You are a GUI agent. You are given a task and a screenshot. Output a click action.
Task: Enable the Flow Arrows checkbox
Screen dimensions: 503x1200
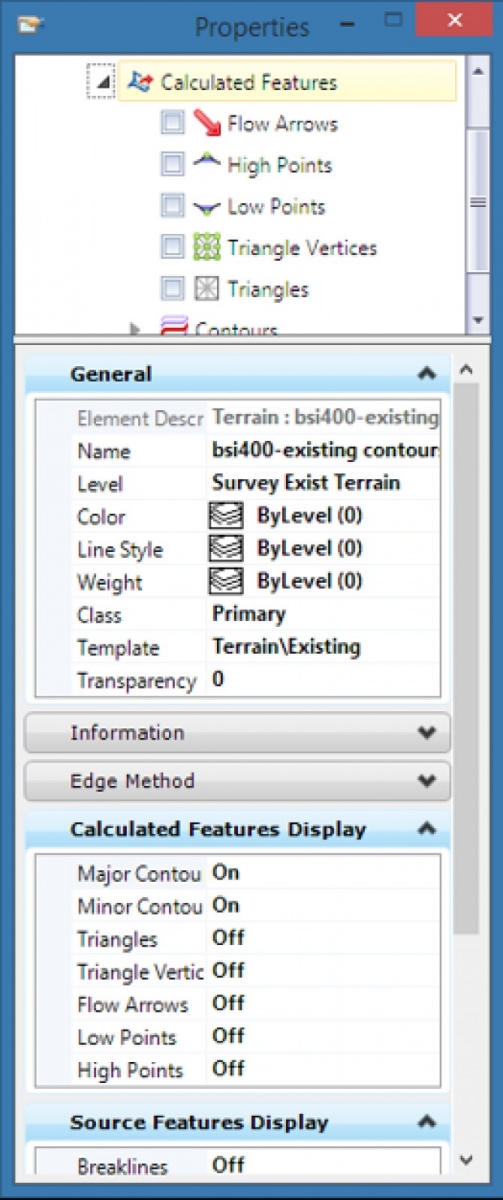[x=173, y=123]
